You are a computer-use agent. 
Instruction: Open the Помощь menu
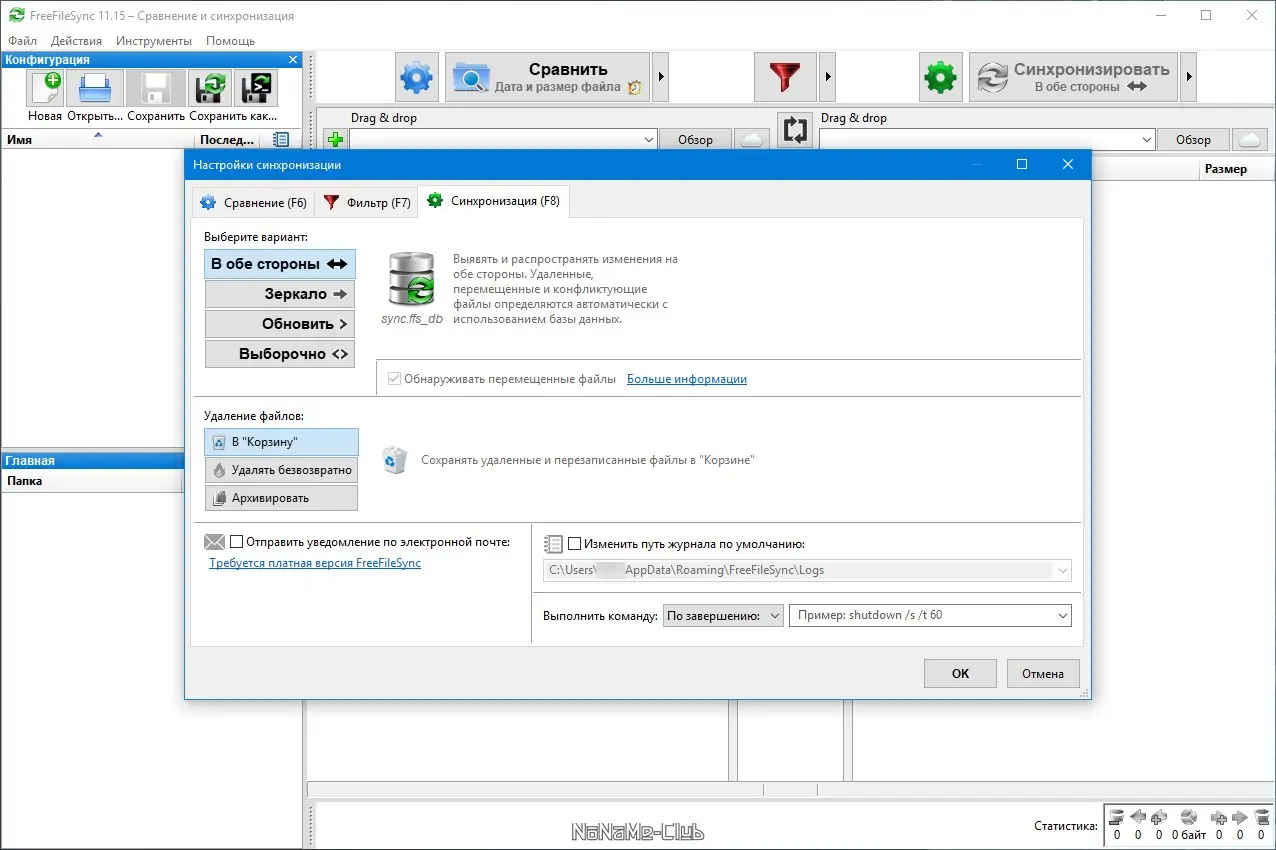point(230,41)
